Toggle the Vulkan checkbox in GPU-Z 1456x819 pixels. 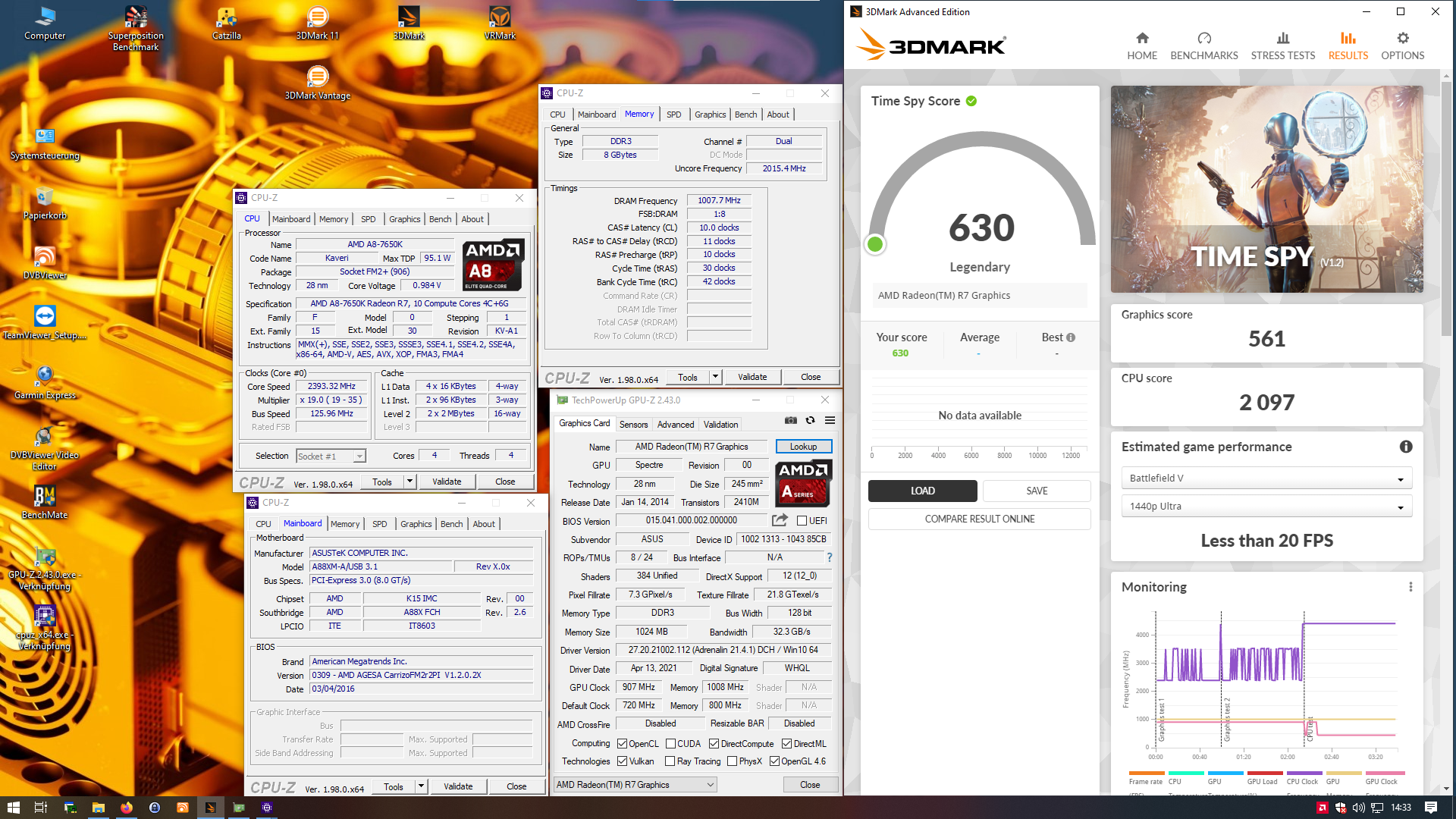622,761
